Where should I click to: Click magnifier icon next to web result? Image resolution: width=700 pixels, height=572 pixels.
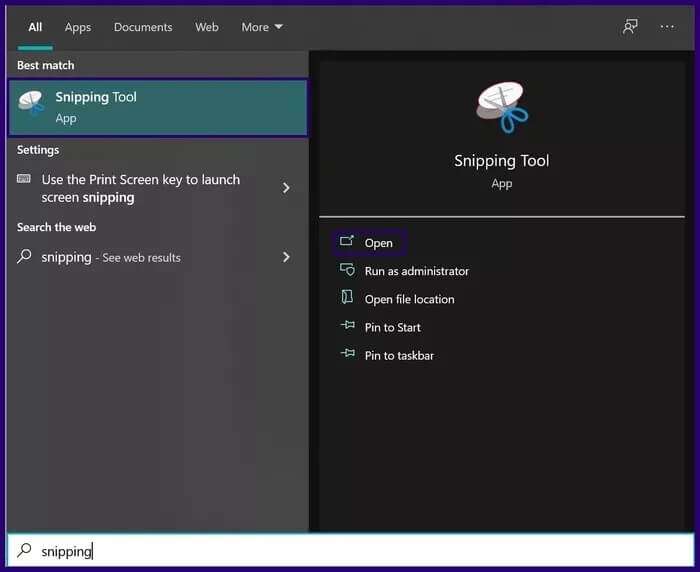[25, 256]
